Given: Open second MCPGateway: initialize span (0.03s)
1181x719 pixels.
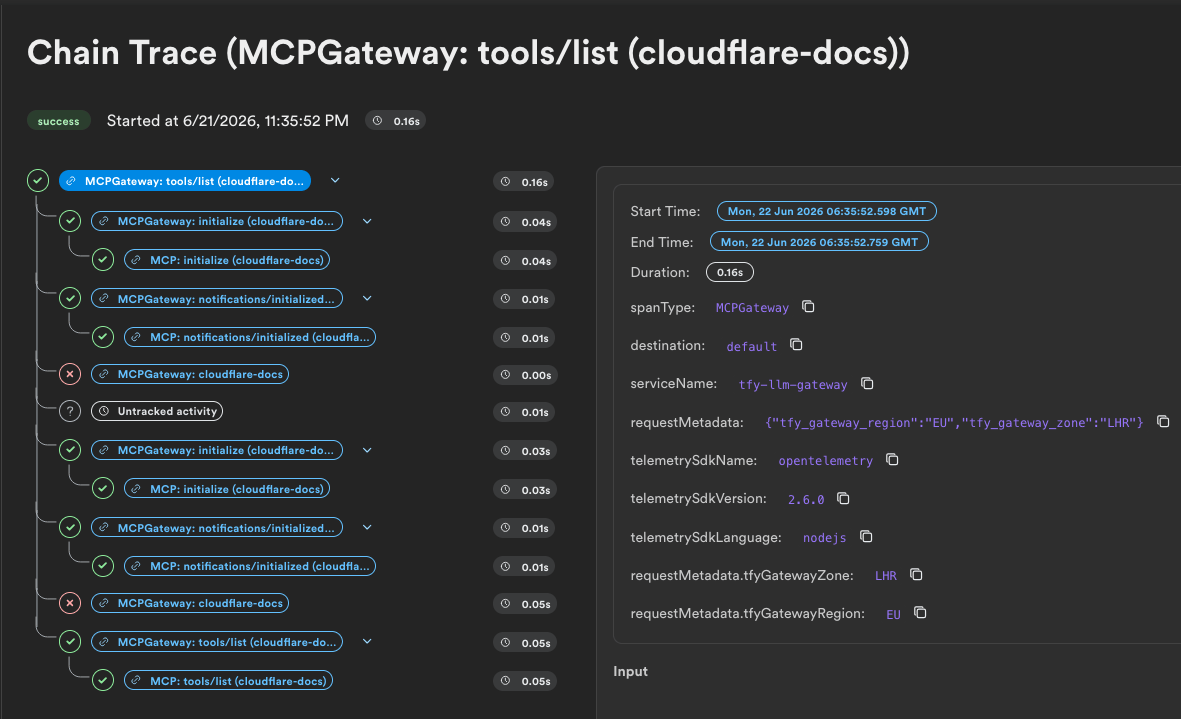Looking at the screenshot, I should coord(217,450).
